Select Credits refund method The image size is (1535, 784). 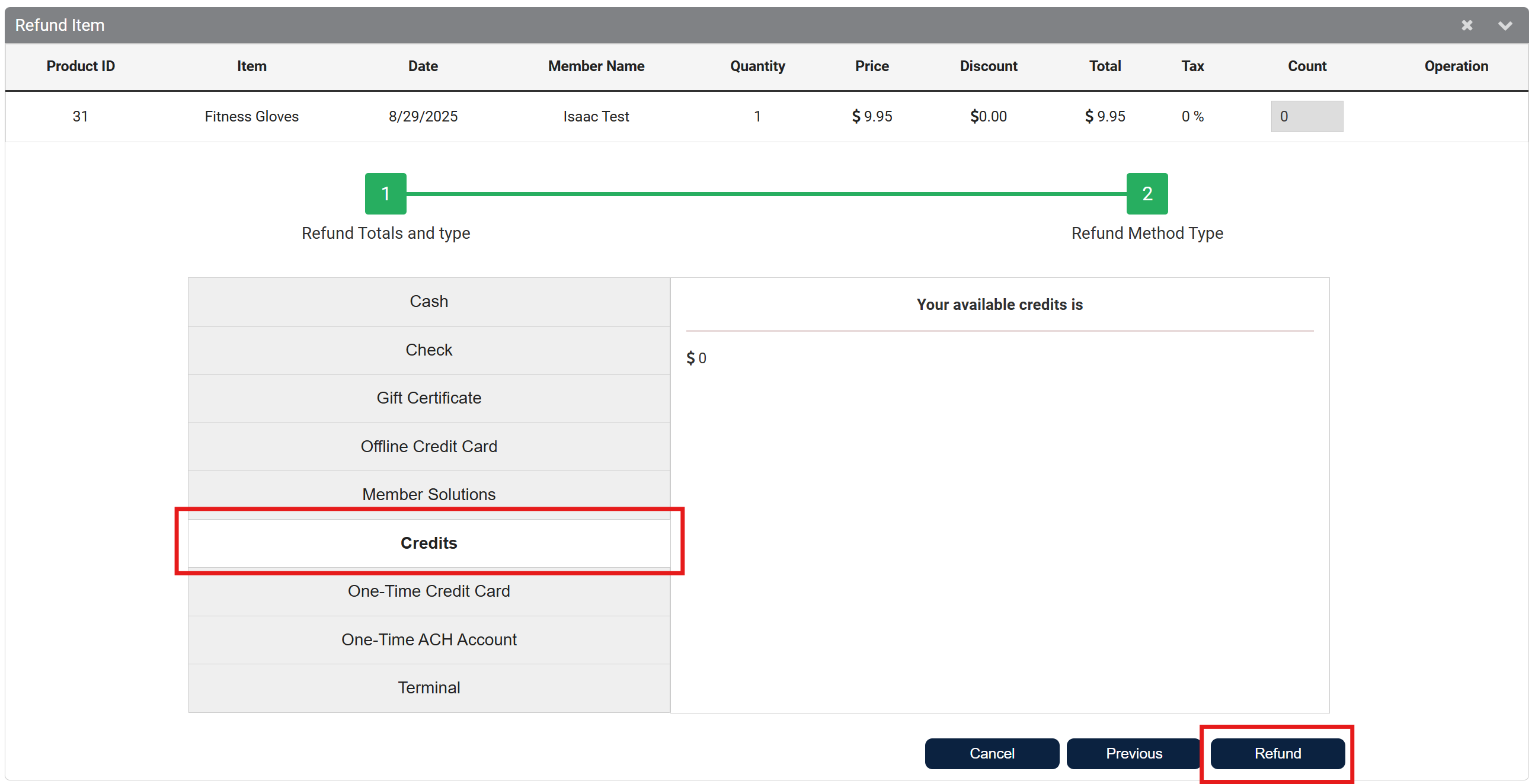coord(428,543)
